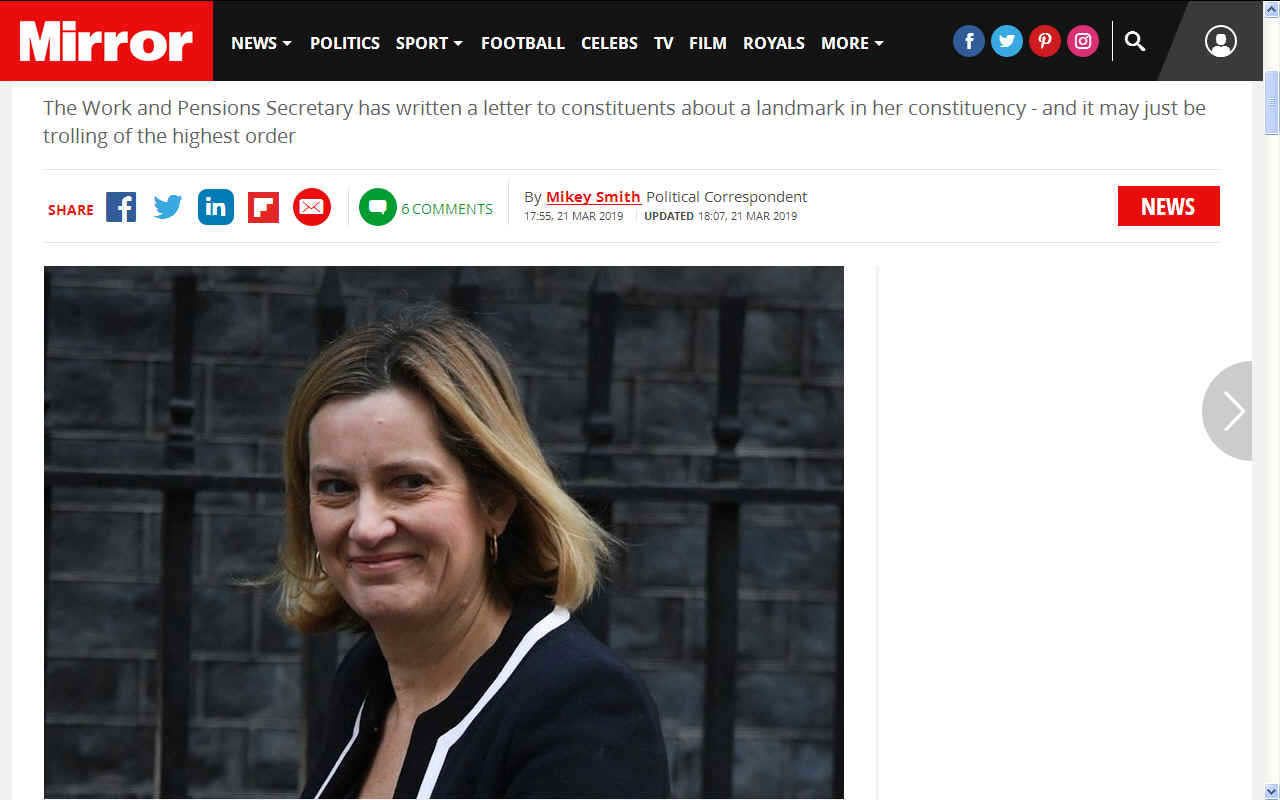Open author Mikey Smith's profile link

(x=593, y=197)
